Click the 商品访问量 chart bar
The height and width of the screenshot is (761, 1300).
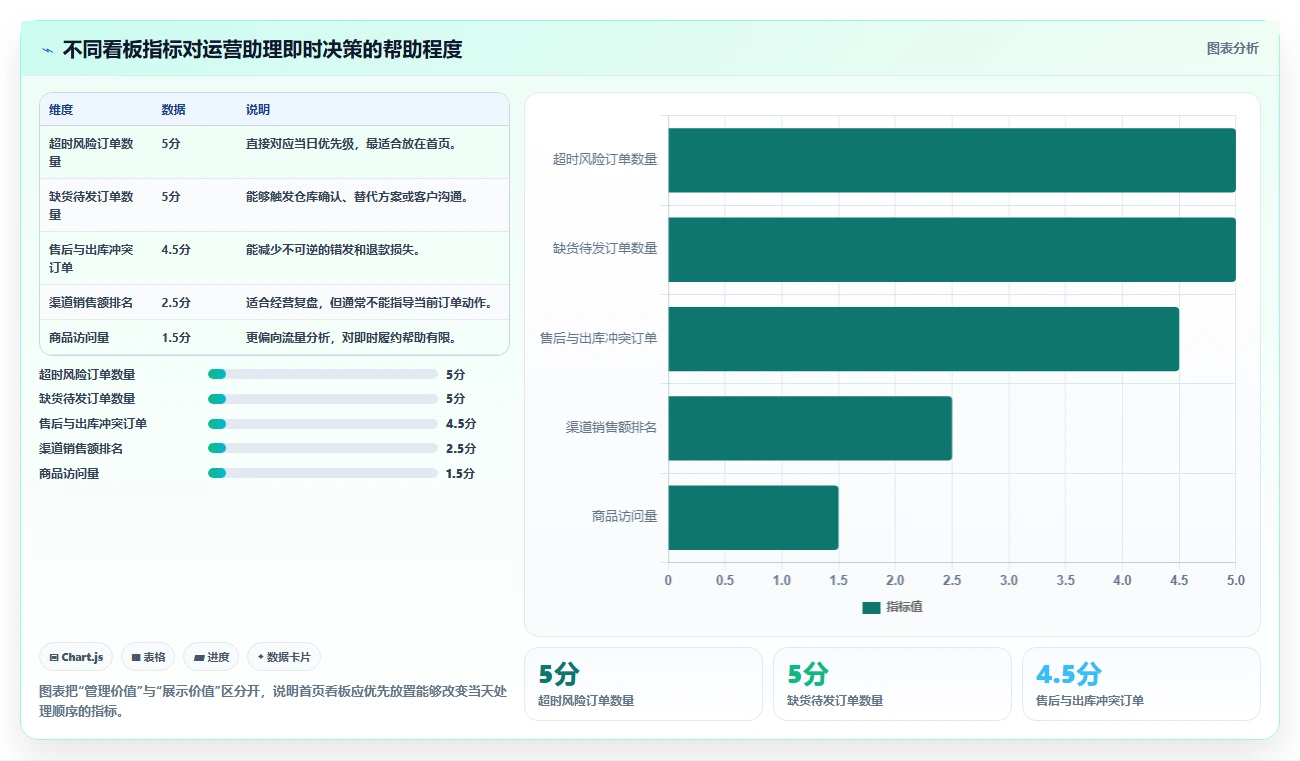pos(753,517)
